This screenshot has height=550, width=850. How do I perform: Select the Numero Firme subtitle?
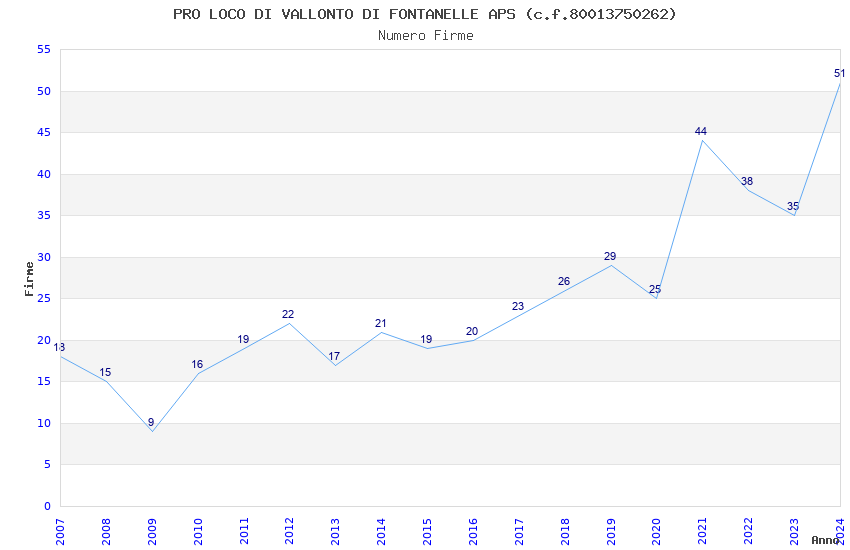click(x=426, y=36)
